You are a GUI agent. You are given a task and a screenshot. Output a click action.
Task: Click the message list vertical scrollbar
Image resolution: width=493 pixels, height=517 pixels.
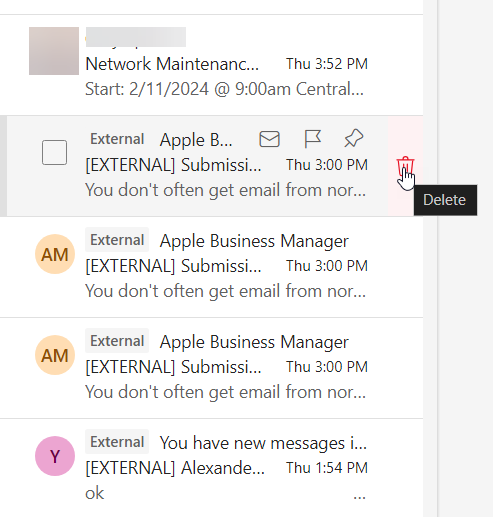pyautogui.click(x=430, y=258)
